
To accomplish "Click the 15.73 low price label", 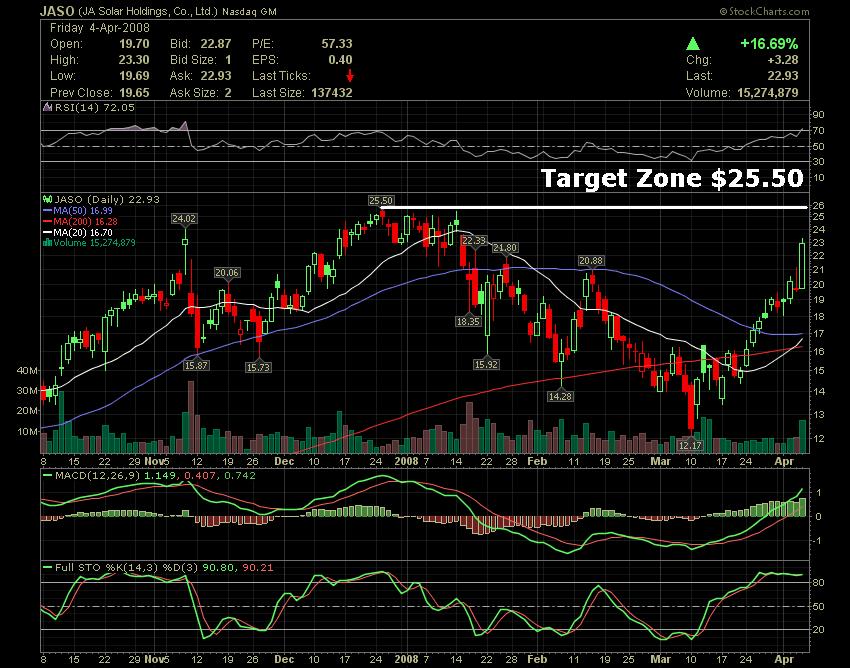I will pos(258,367).
